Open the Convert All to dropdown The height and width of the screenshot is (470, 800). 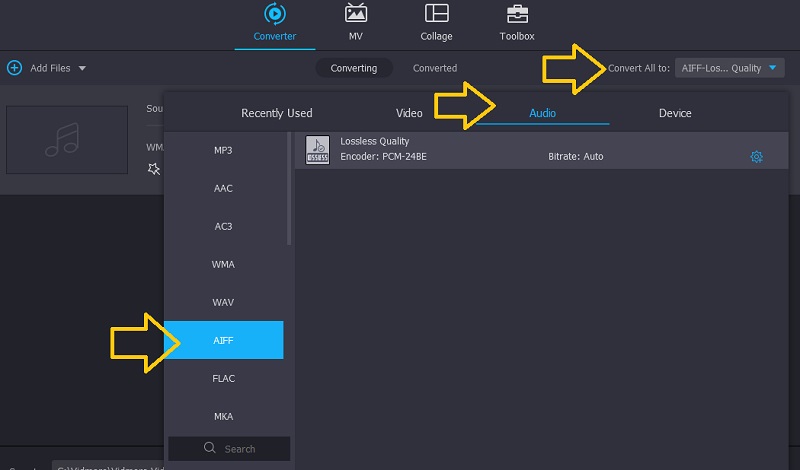pos(730,68)
